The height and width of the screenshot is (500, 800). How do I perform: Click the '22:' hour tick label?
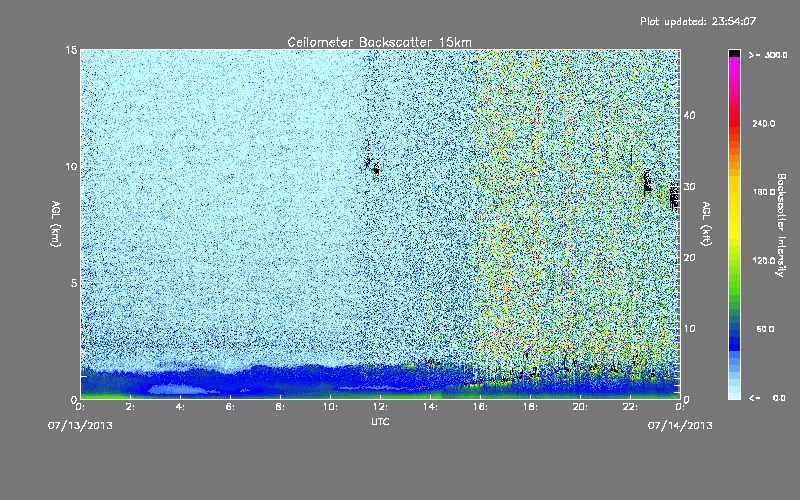pyautogui.click(x=630, y=407)
